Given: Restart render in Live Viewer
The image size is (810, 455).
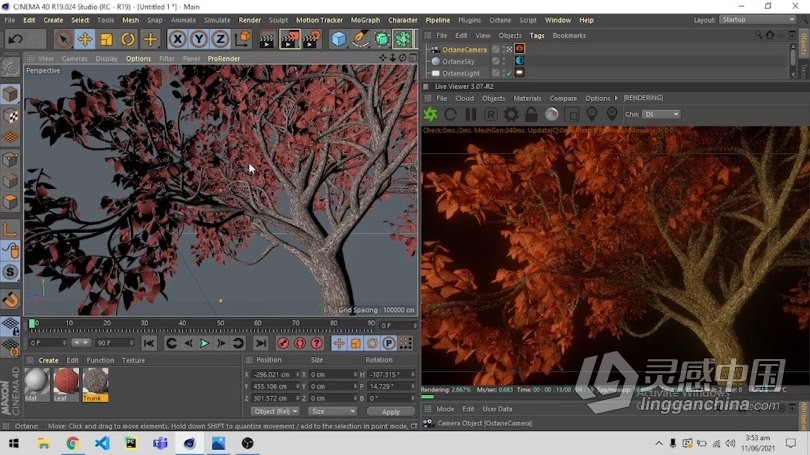Looking at the screenshot, I should [450, 114].
